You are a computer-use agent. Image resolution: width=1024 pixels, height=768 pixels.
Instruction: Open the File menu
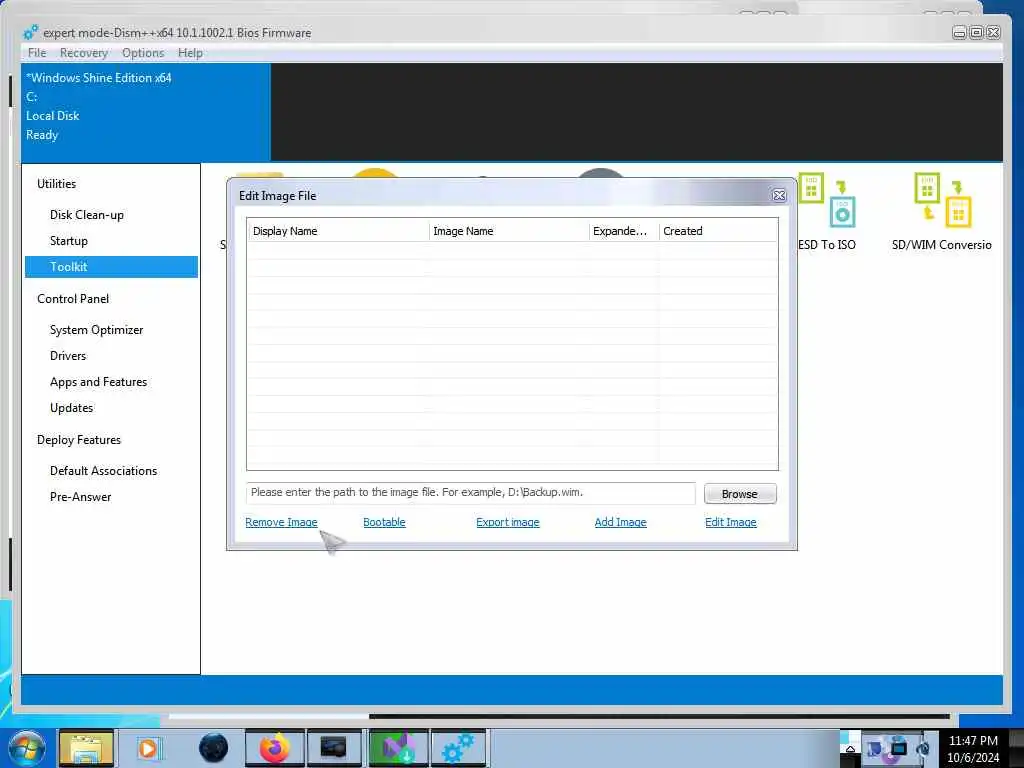[37, 53]
